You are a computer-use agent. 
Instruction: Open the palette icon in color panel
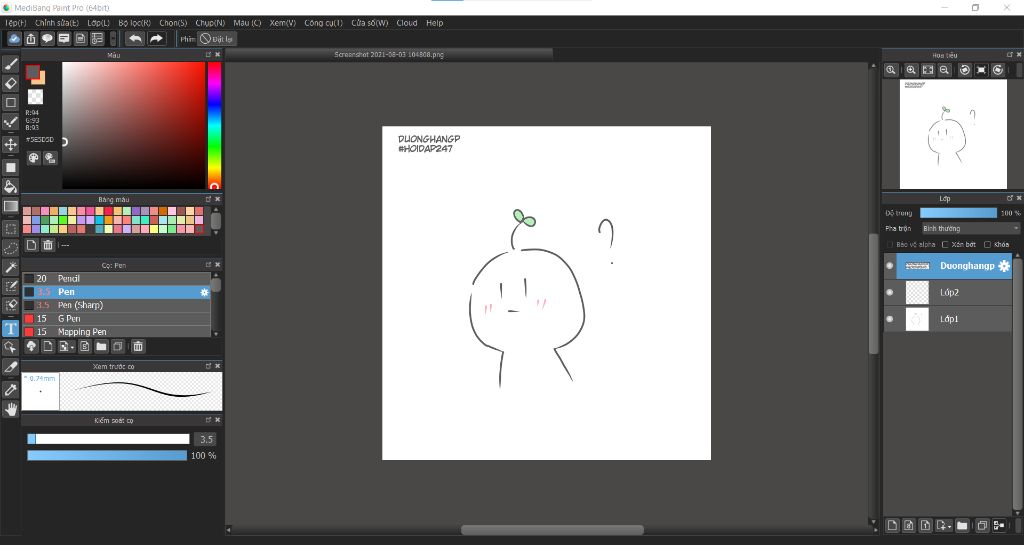33,158
